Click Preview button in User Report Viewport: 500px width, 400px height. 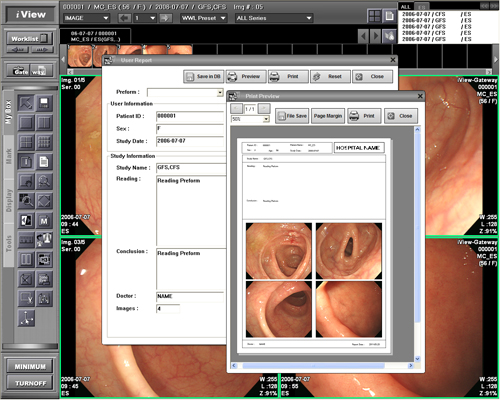[246, 77]
